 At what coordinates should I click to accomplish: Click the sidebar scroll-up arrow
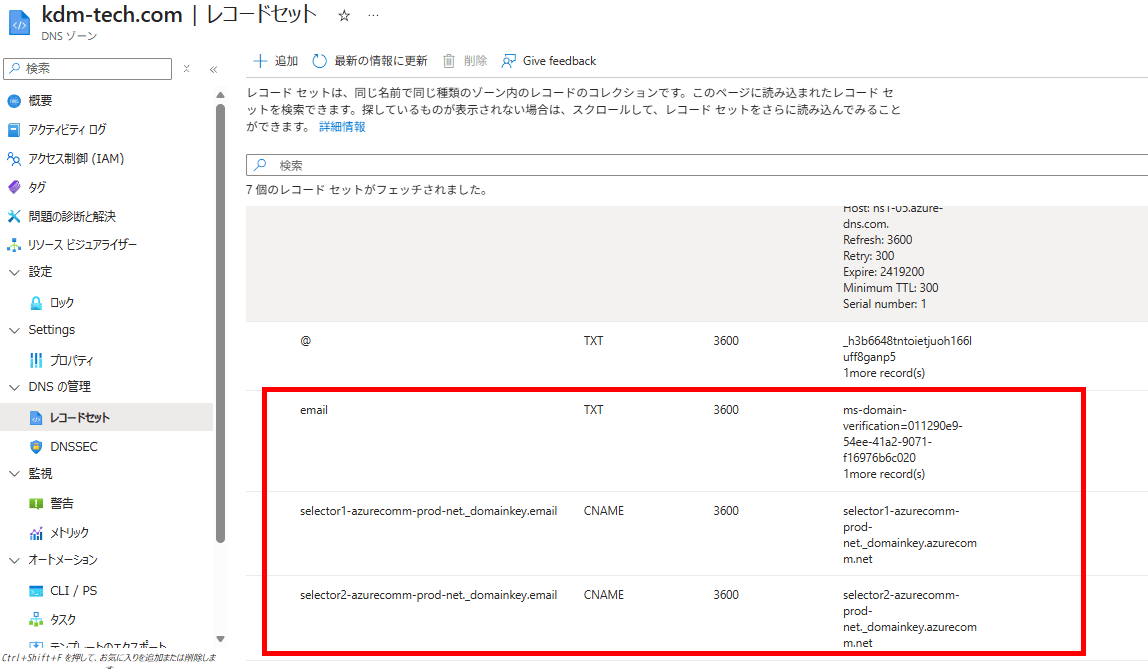coord(220,95)
